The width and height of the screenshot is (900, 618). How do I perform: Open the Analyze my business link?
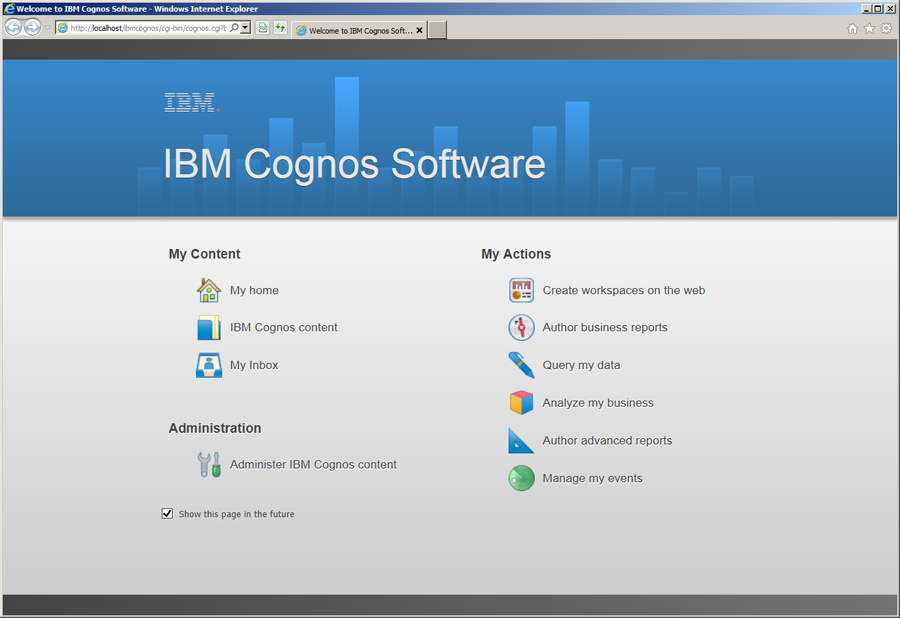598,403
